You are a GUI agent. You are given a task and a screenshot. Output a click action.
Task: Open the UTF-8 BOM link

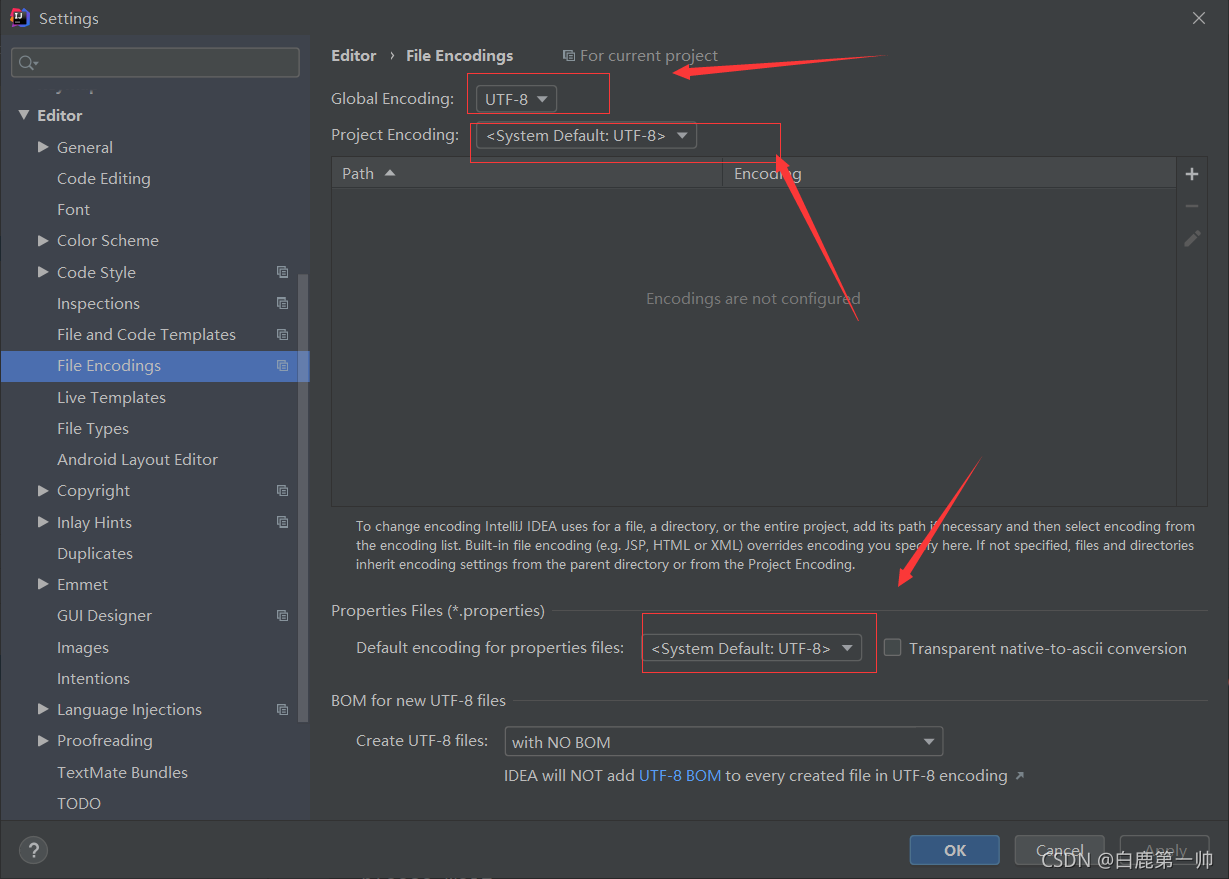680,775
